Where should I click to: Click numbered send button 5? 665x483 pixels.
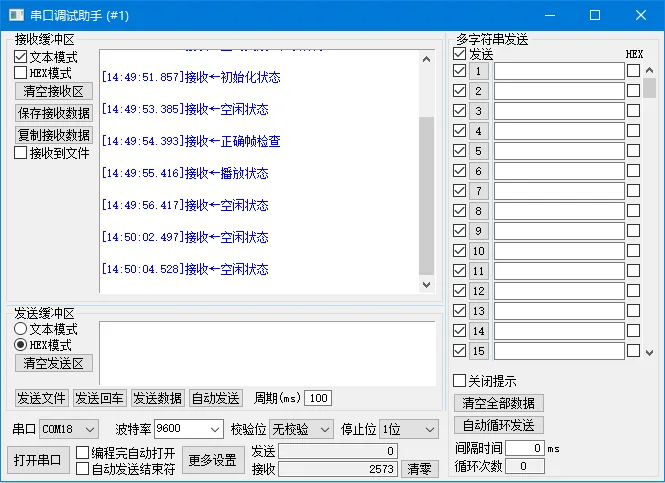[x=478, y=151]
